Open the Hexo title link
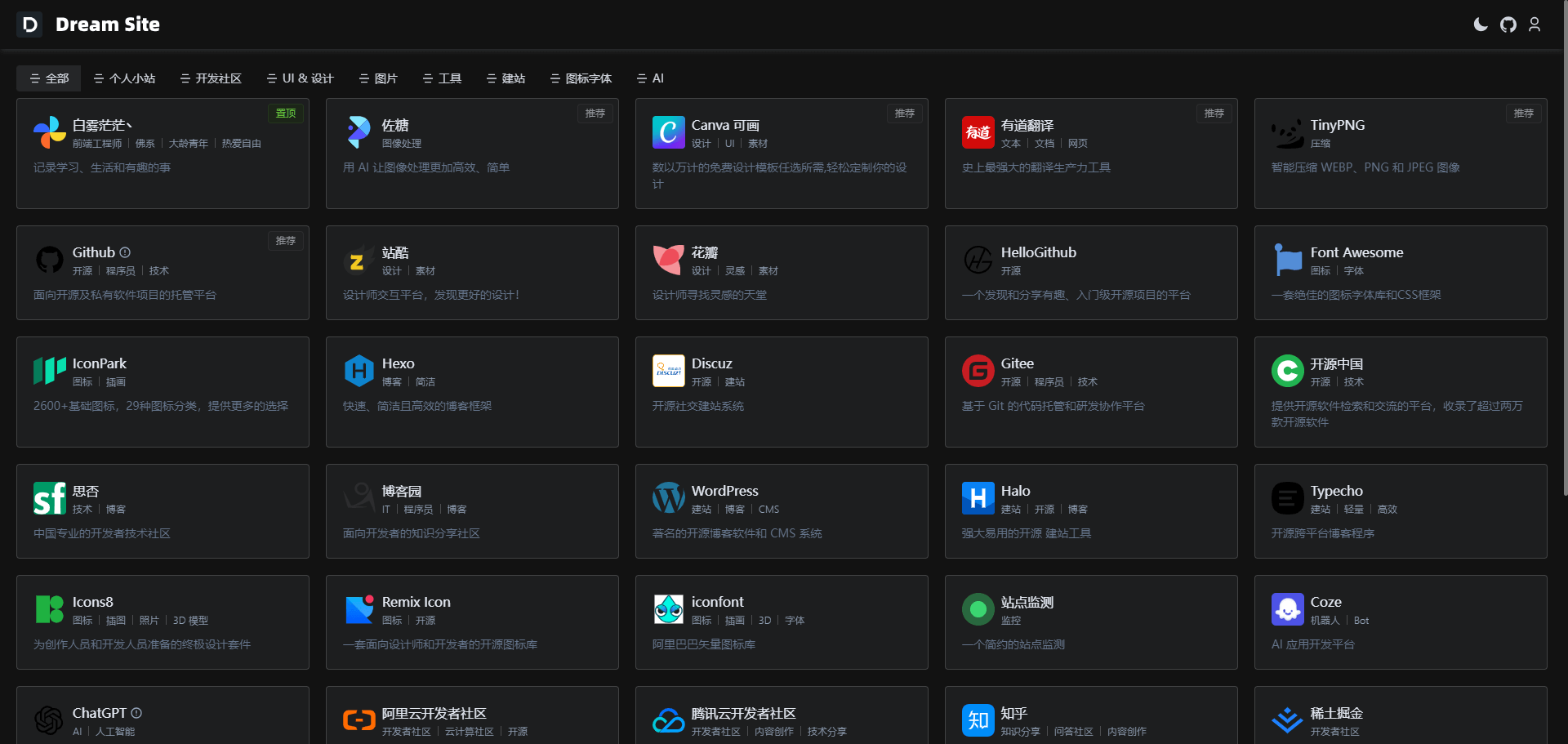Image resolution: width=1568 pixels, height=744 pixels. coord(399,363)
